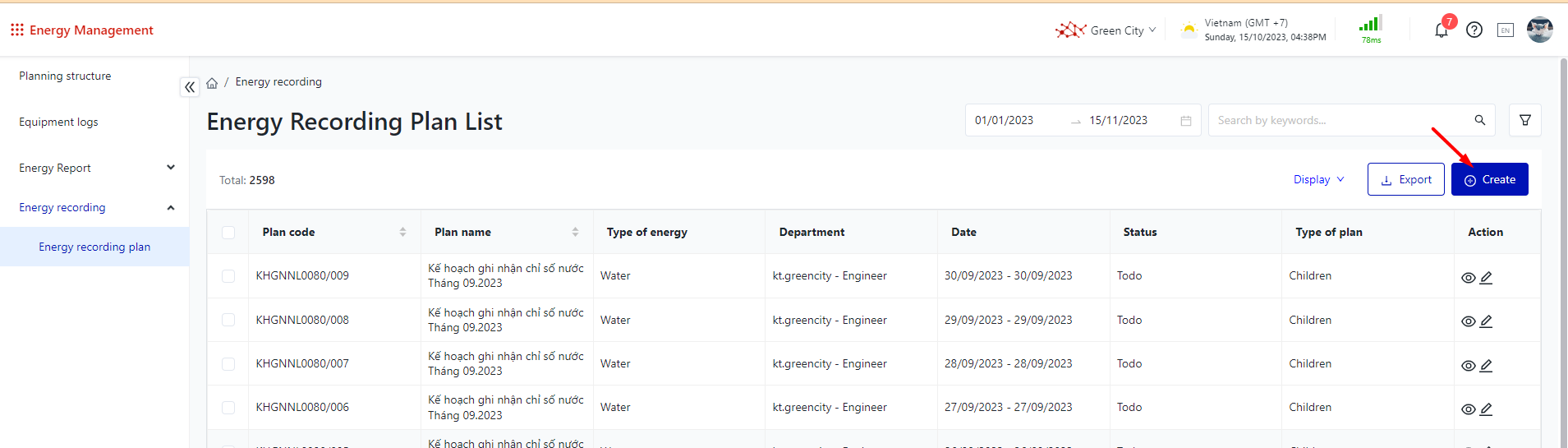1568x448 pixels.
Task: Tick the select-all header checkbox
Action: click(228, 233)
